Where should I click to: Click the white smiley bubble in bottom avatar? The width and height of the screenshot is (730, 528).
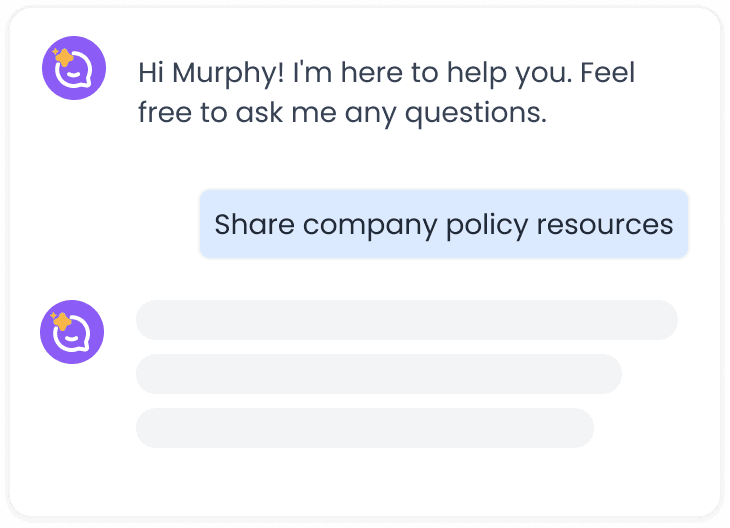76,336
